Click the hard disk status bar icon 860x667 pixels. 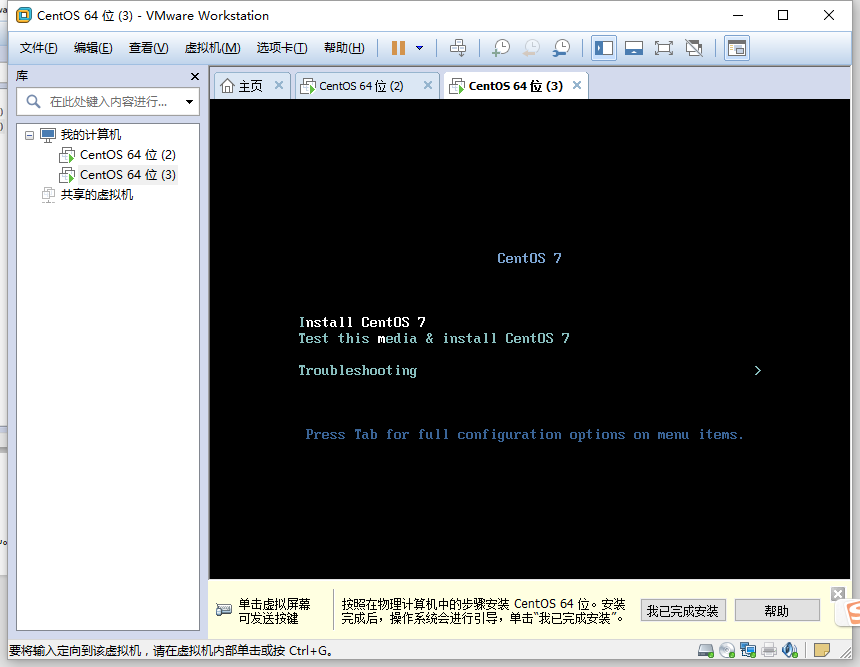(x=706, y=650)
